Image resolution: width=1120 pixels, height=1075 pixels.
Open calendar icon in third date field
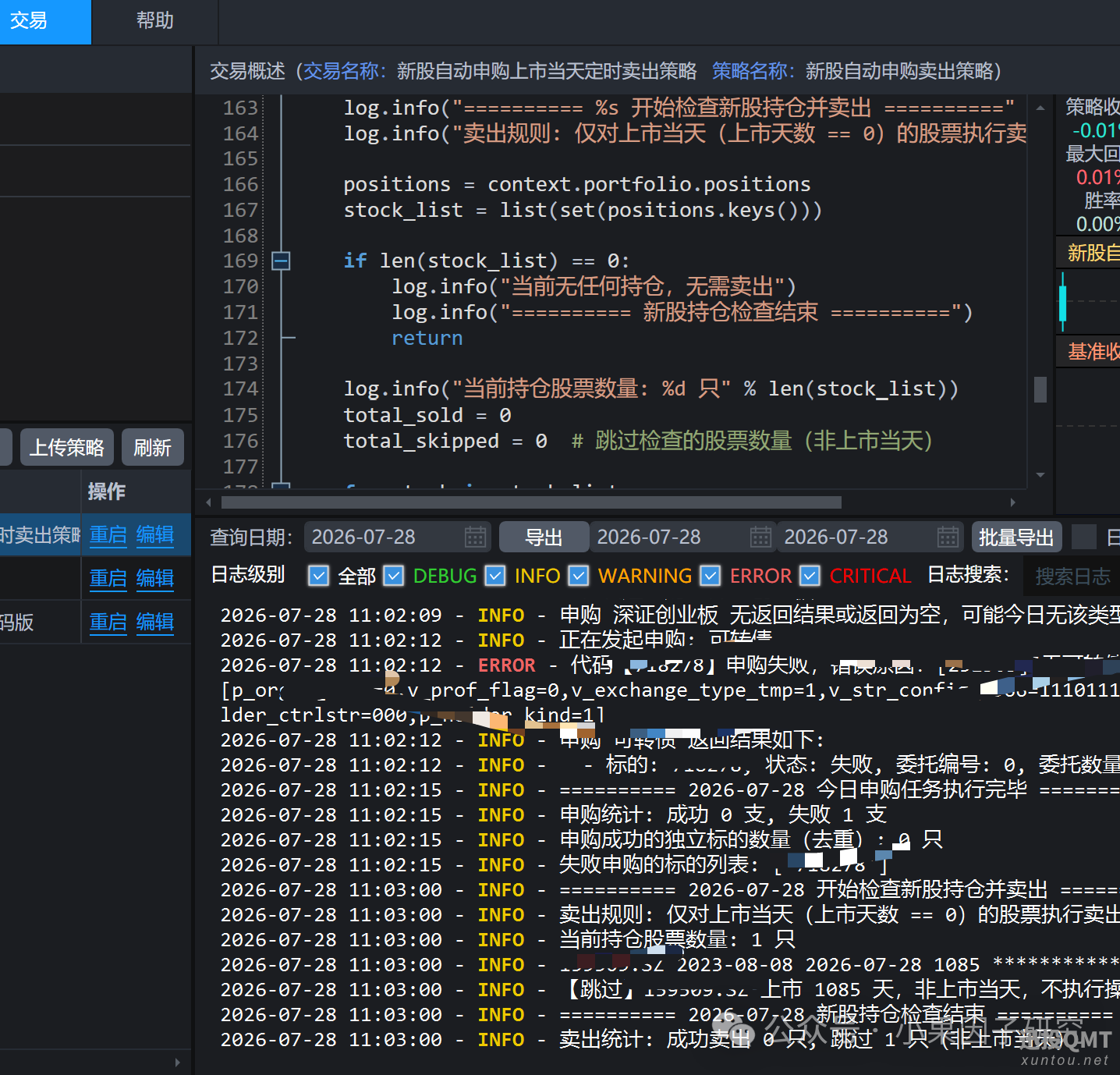[x=948, y=537]
